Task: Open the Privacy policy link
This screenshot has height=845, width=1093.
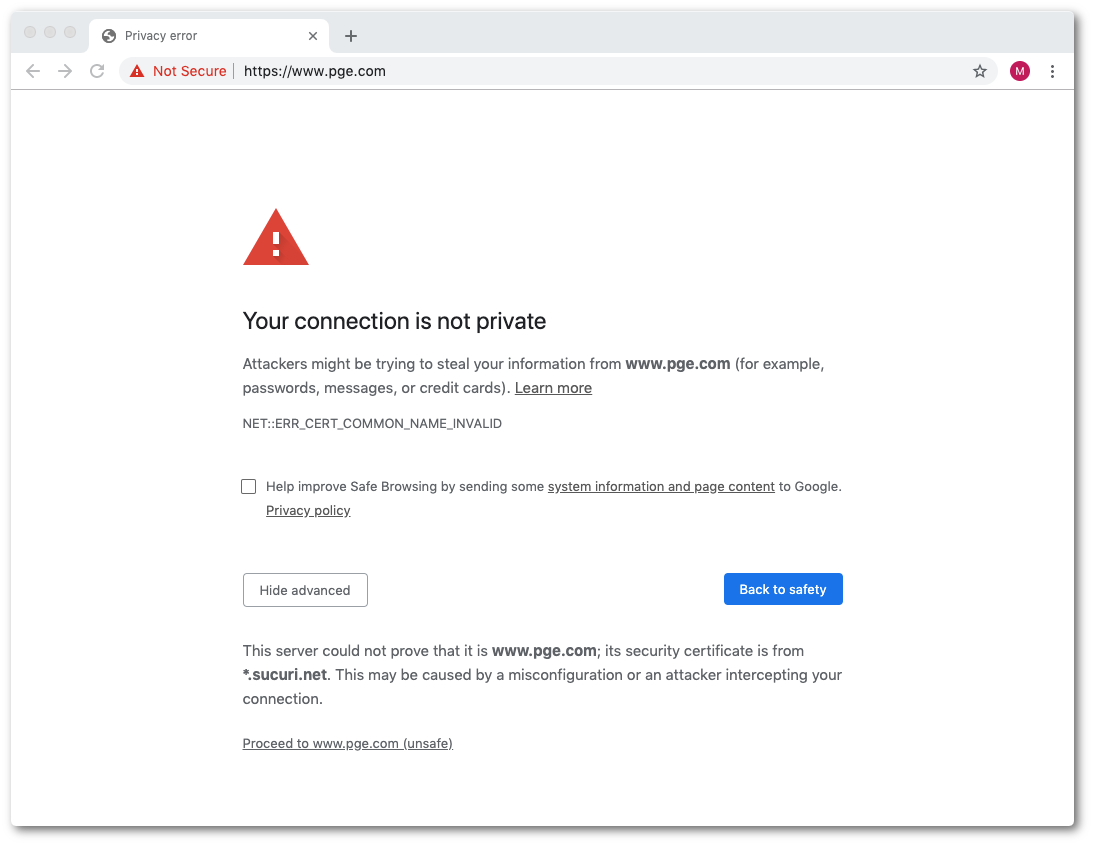Action: coord(308,511)
